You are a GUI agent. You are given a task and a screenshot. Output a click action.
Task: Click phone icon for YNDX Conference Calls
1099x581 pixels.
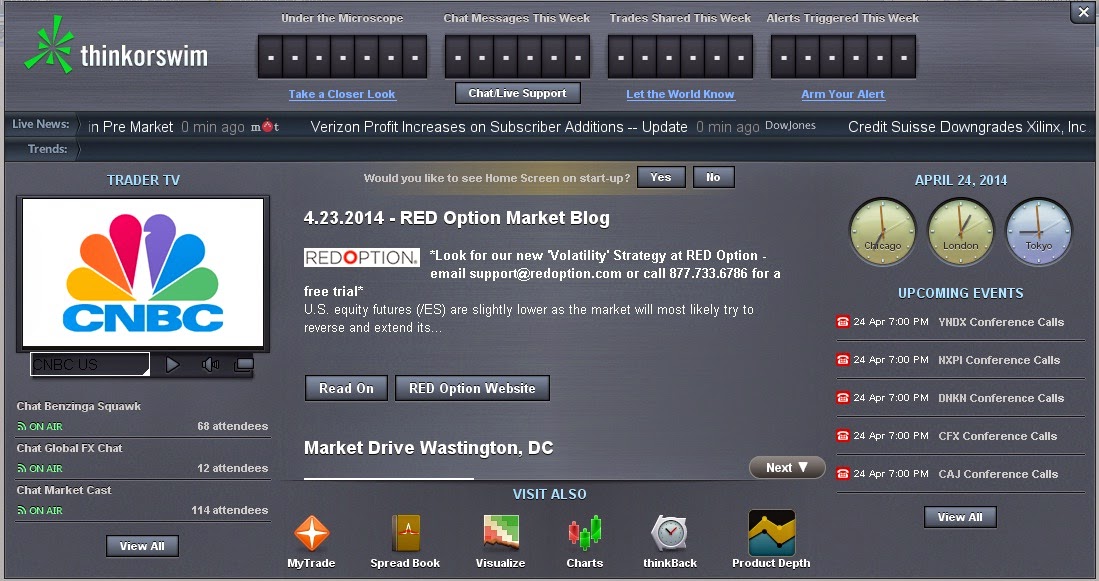842,322
